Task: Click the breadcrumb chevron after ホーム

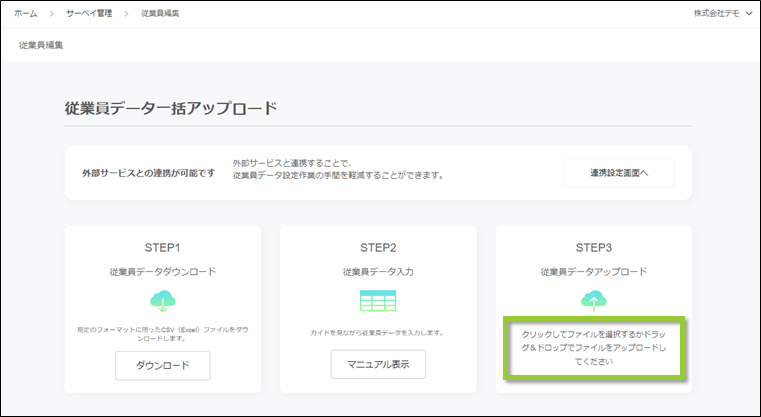Action: tap(51, 13)
